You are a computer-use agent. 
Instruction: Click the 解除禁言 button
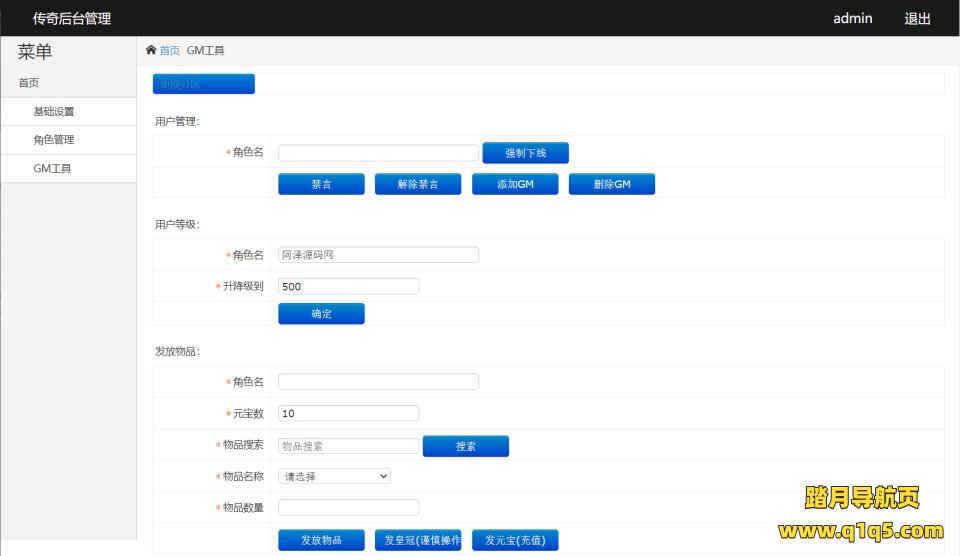(418, 184)
